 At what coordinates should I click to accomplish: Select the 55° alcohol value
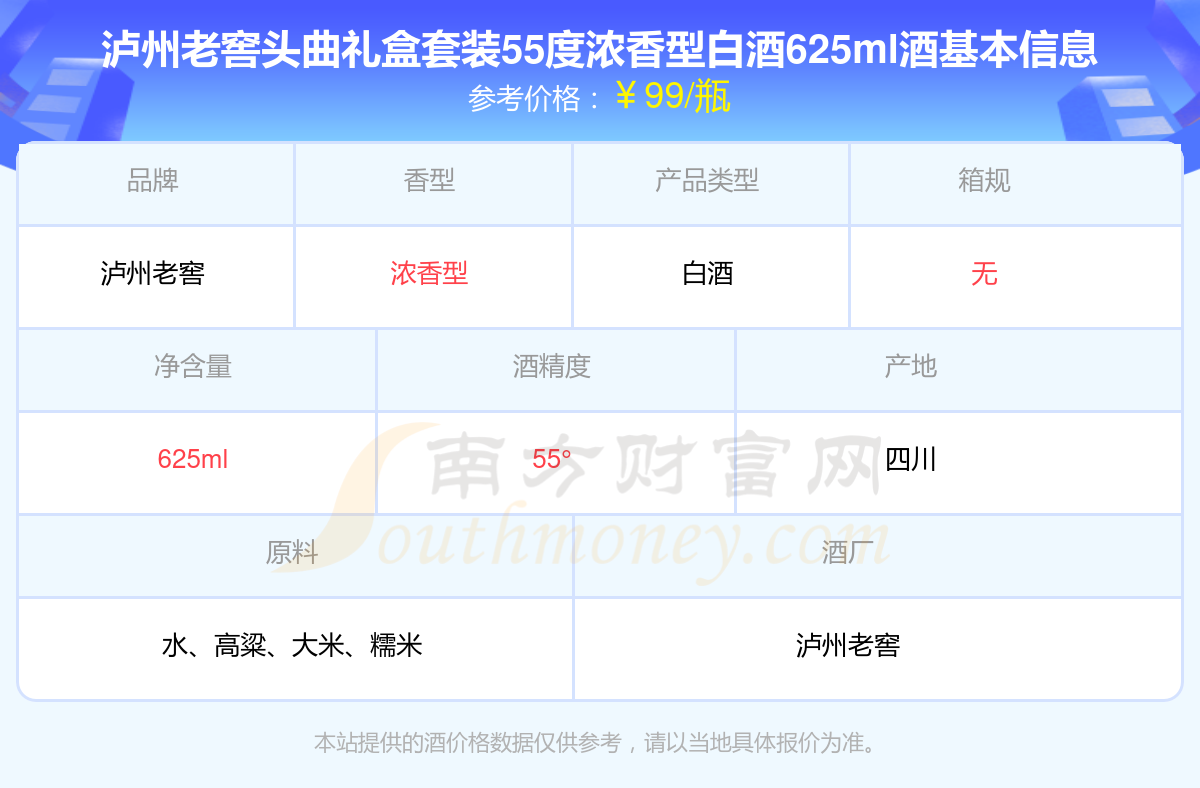[x=552, y=460]
